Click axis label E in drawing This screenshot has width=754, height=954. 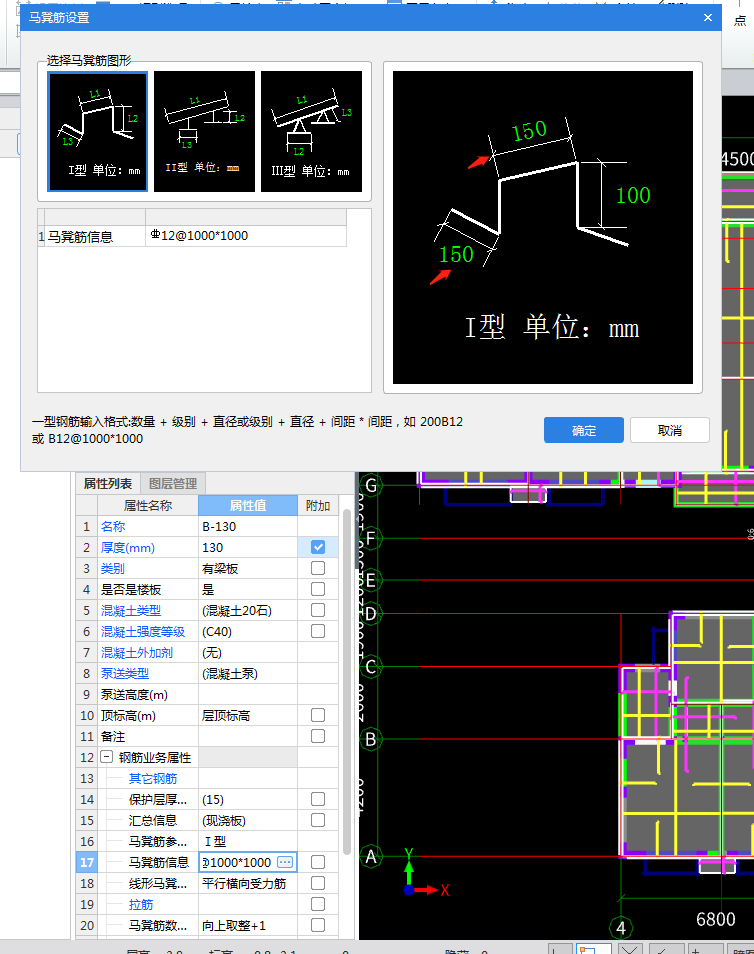(x=370, y=580)
